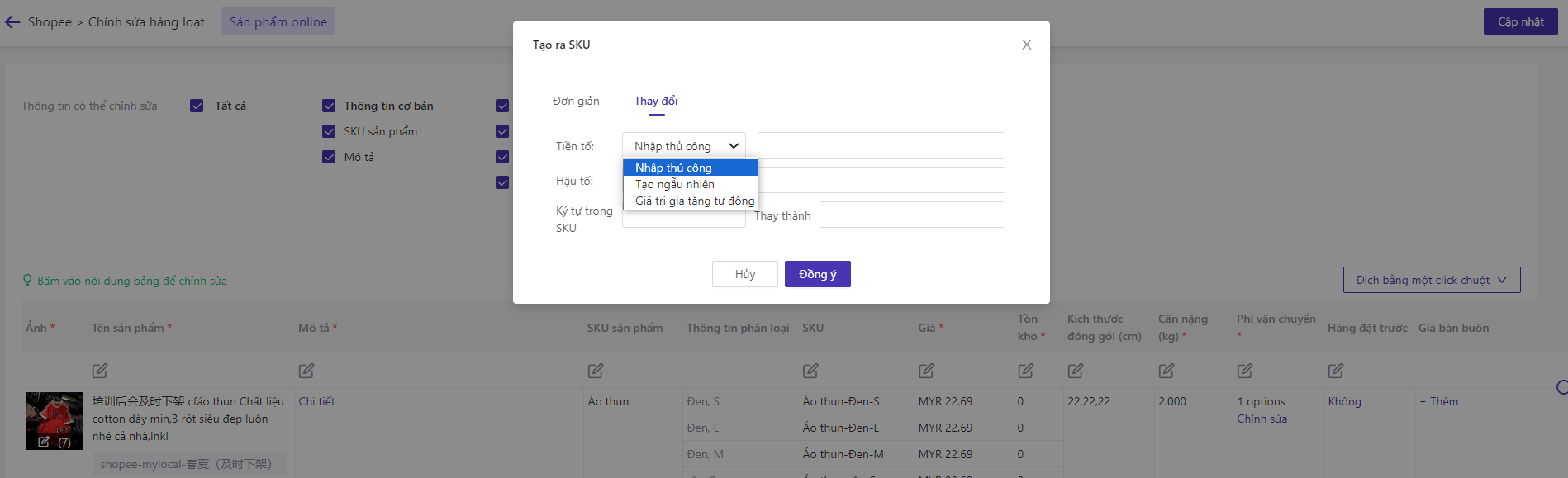Select Tạo ngẫu nhiên from dropdown list
1568x478 pixels.
[x=674, y=184]
